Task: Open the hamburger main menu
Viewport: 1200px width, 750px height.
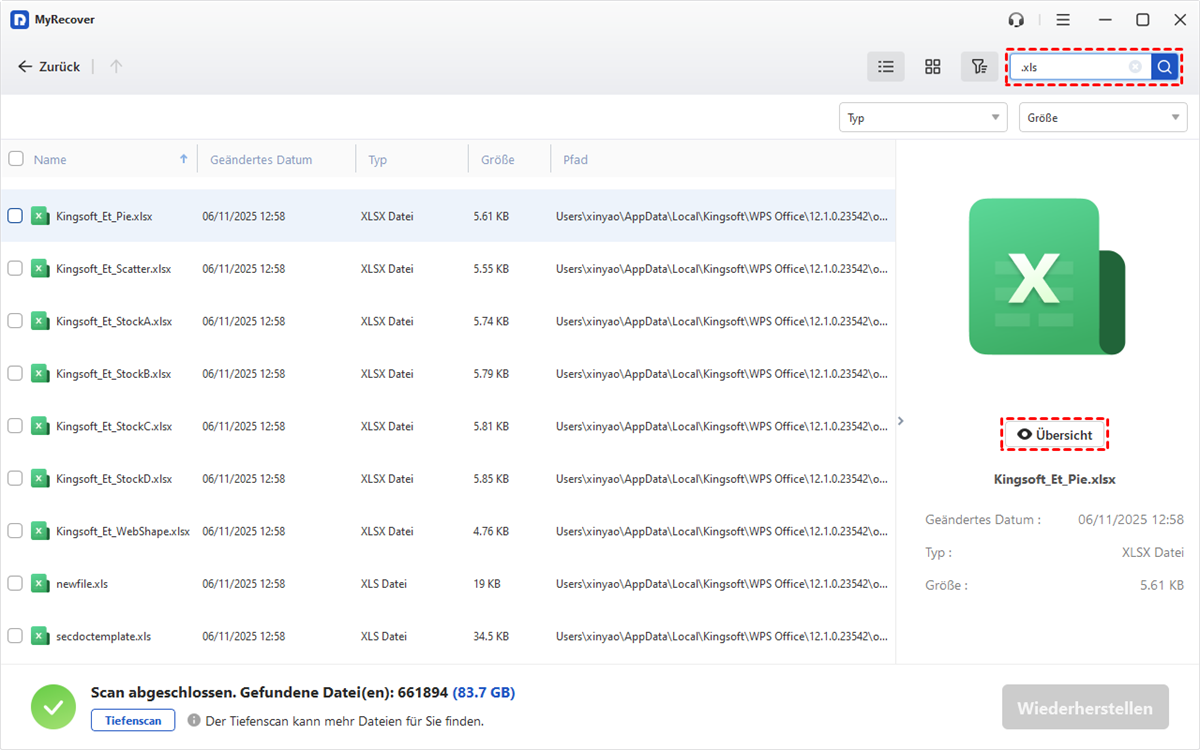Action: pyautogui.click(x=1063, y=20)
